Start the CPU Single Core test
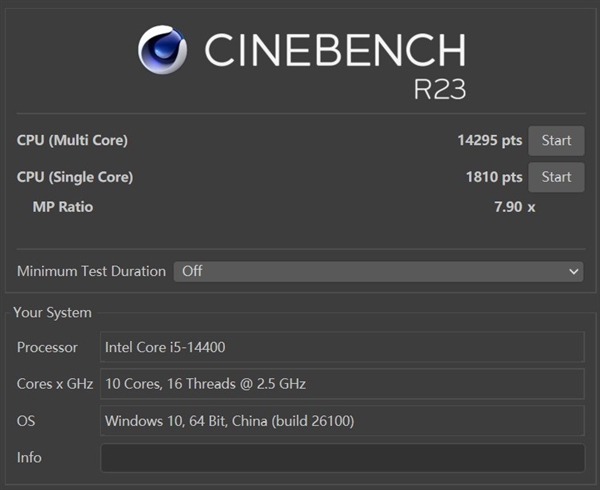The width and height of the screenshot is (600, 490). click(556, 177)
